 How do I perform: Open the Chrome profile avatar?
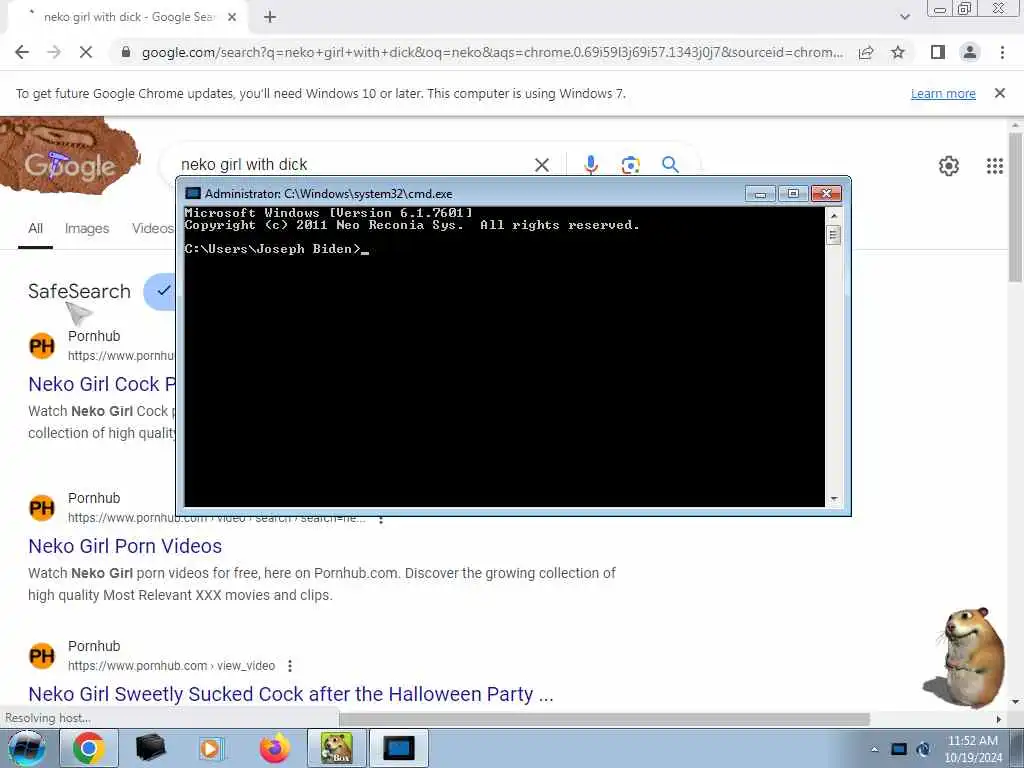tap(970, 52)
